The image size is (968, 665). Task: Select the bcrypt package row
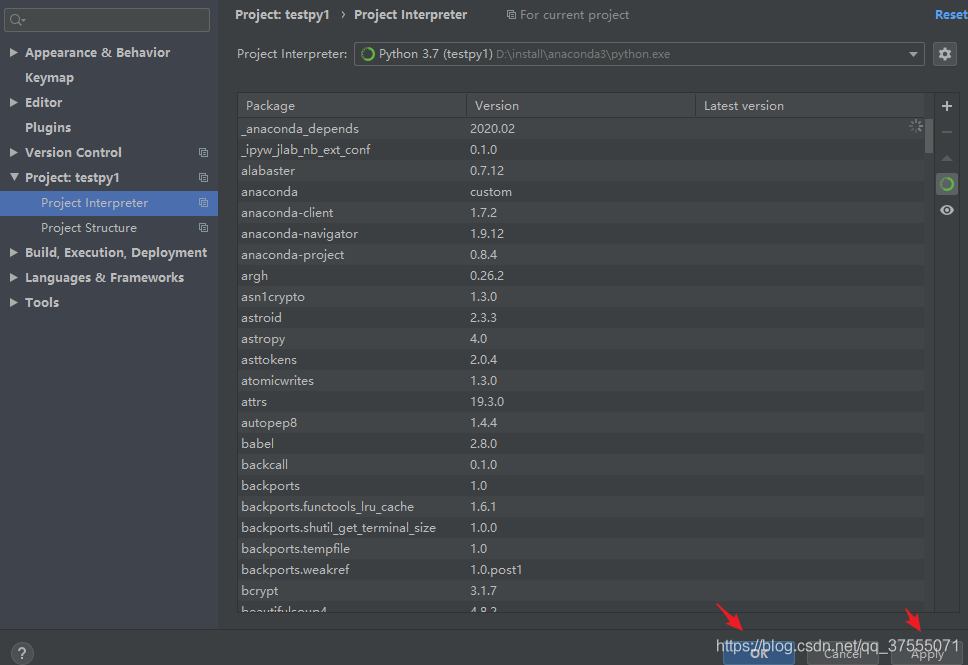581,590
